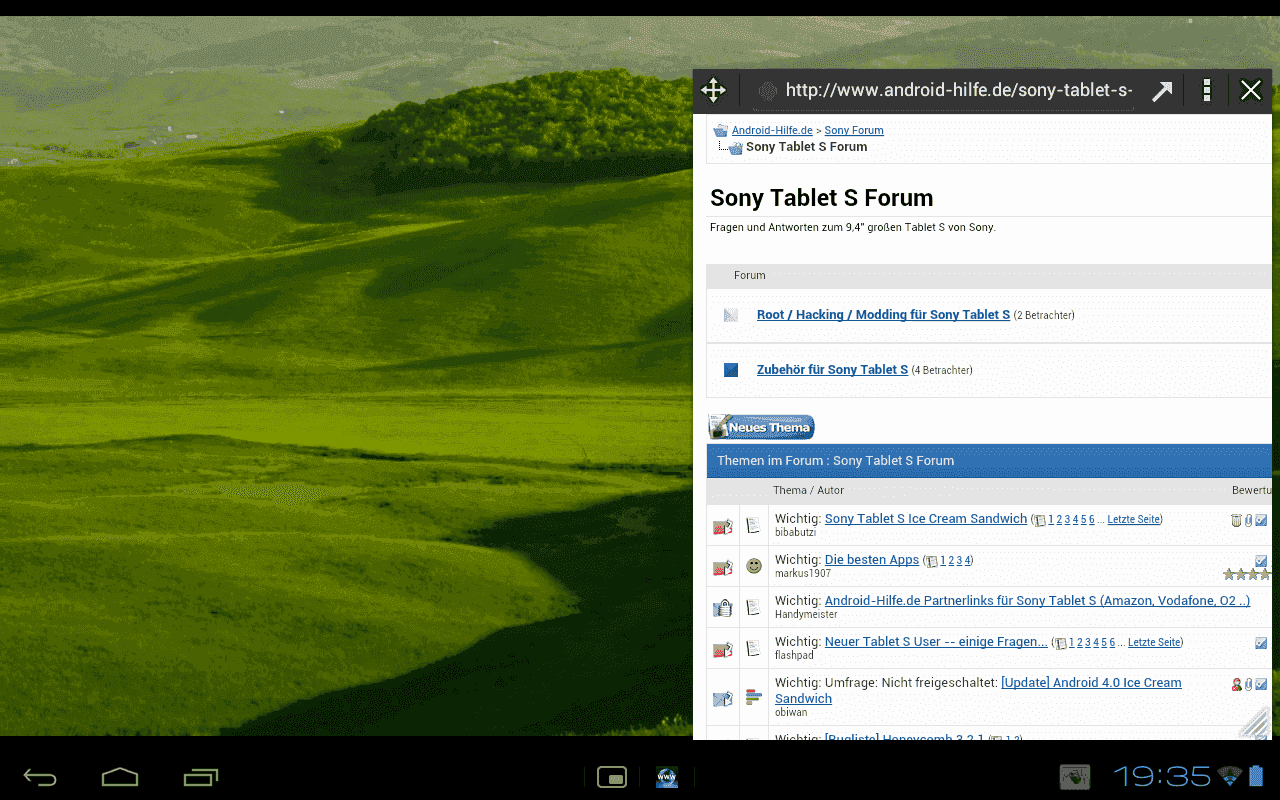Tap the arrow icon right of the URL bar
1280x800 pixels.
click(1161, 91)
